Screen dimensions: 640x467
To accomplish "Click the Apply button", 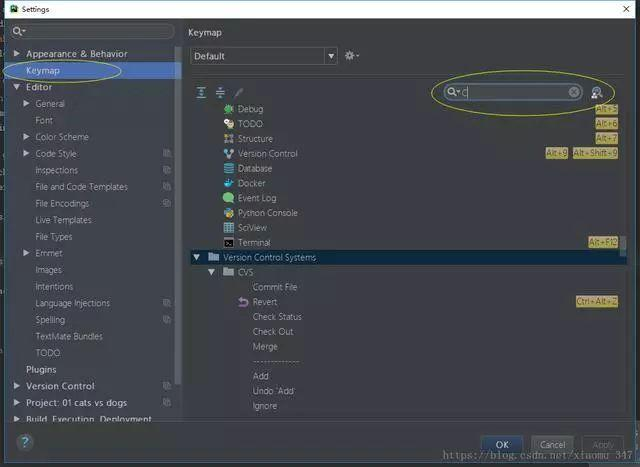I will pos(603,444).
